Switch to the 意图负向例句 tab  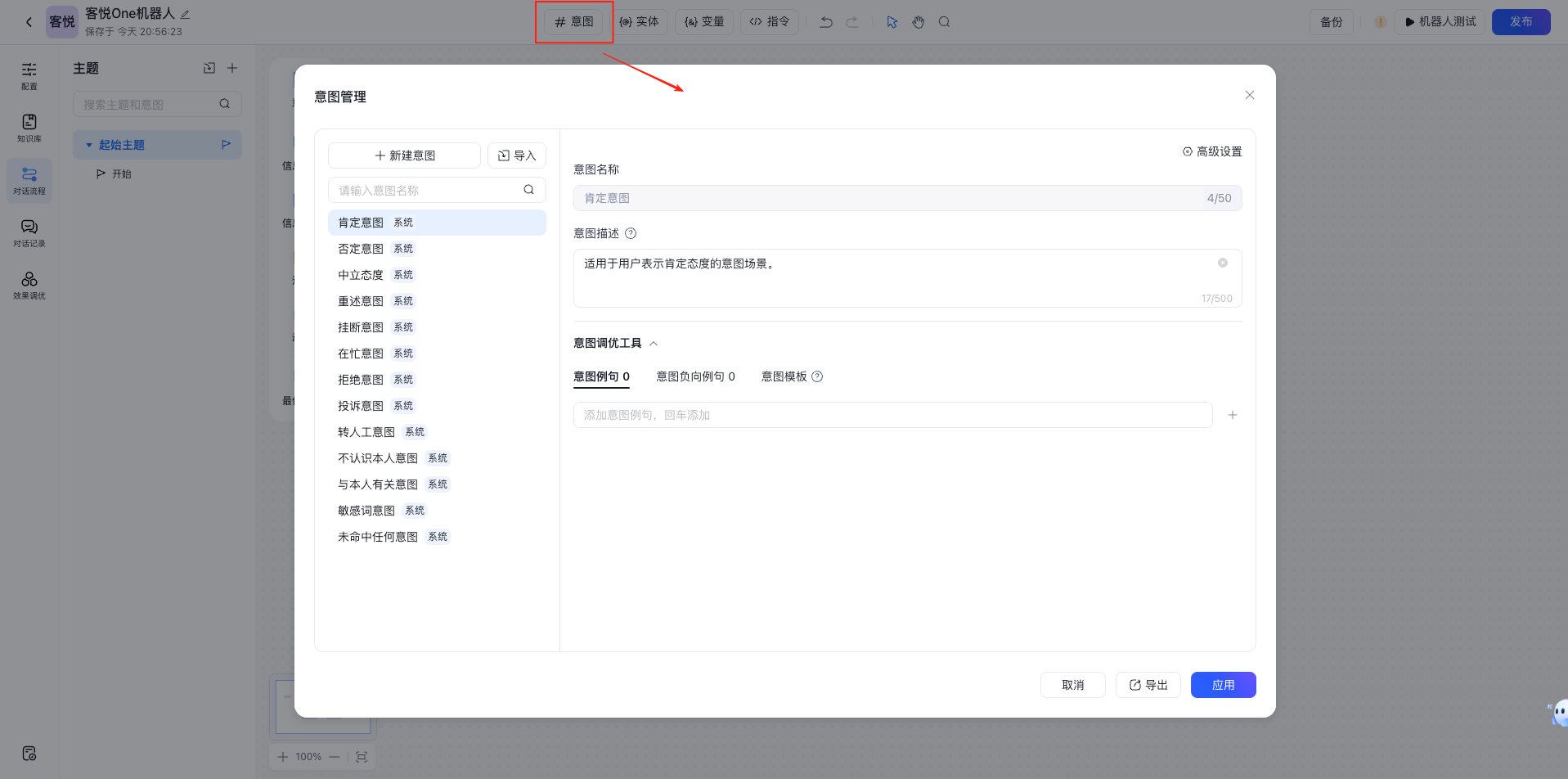695,376
